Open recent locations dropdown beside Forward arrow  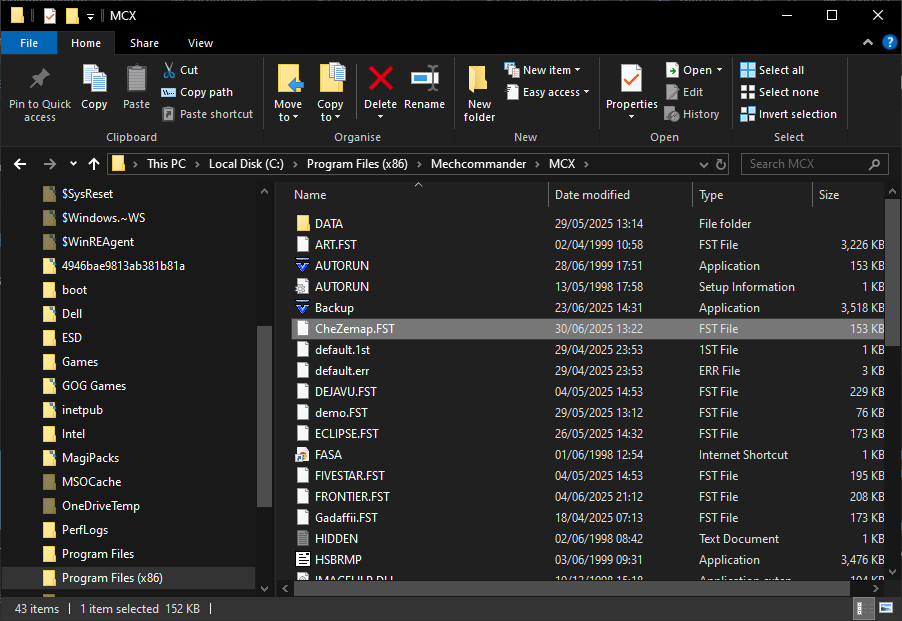pos(73,164)
